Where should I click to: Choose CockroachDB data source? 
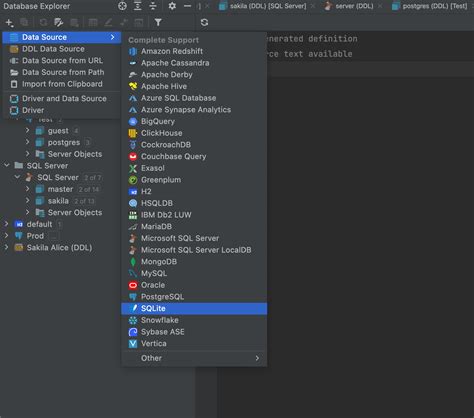(194, 145)
